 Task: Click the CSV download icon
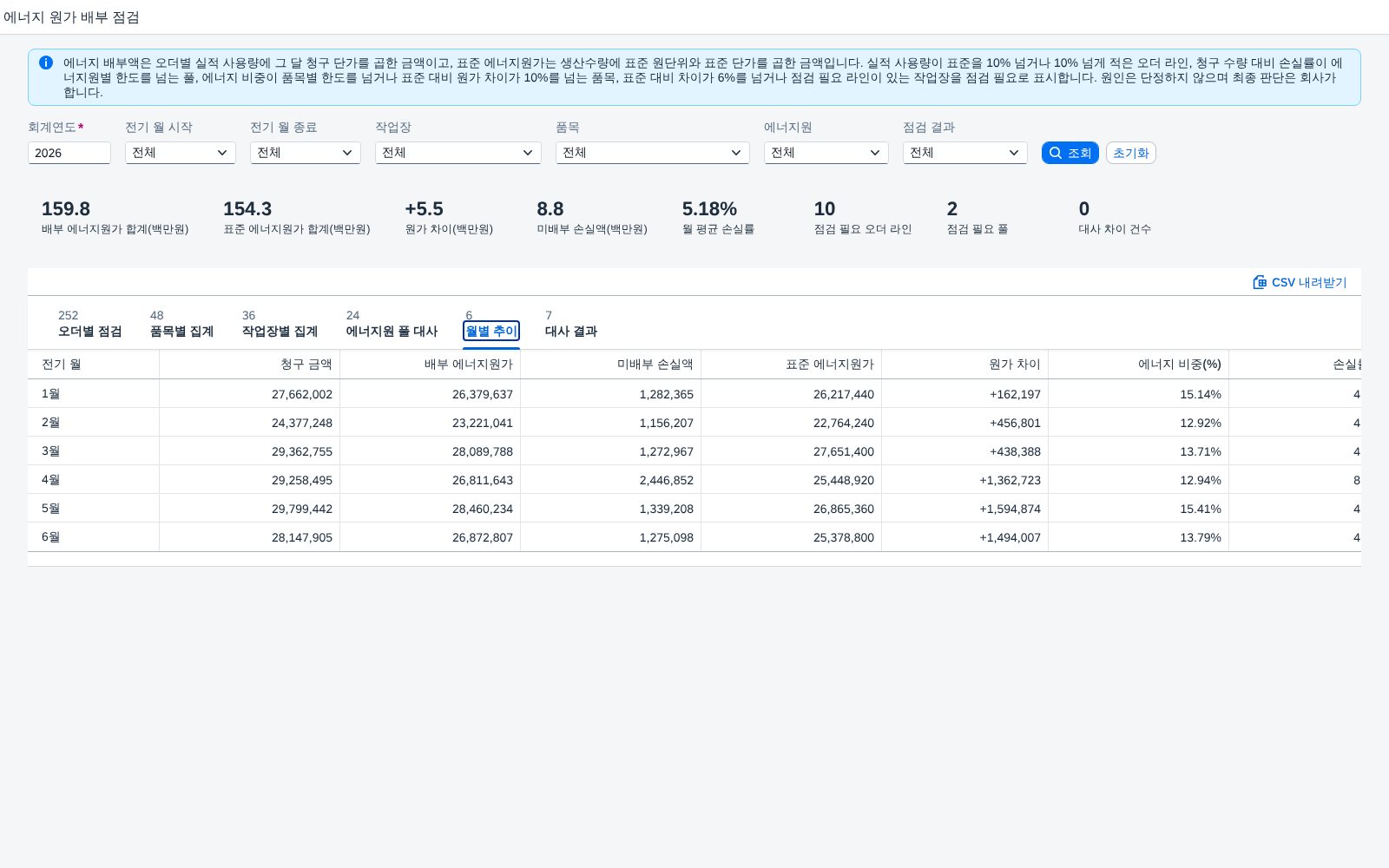pos(1260,282)
